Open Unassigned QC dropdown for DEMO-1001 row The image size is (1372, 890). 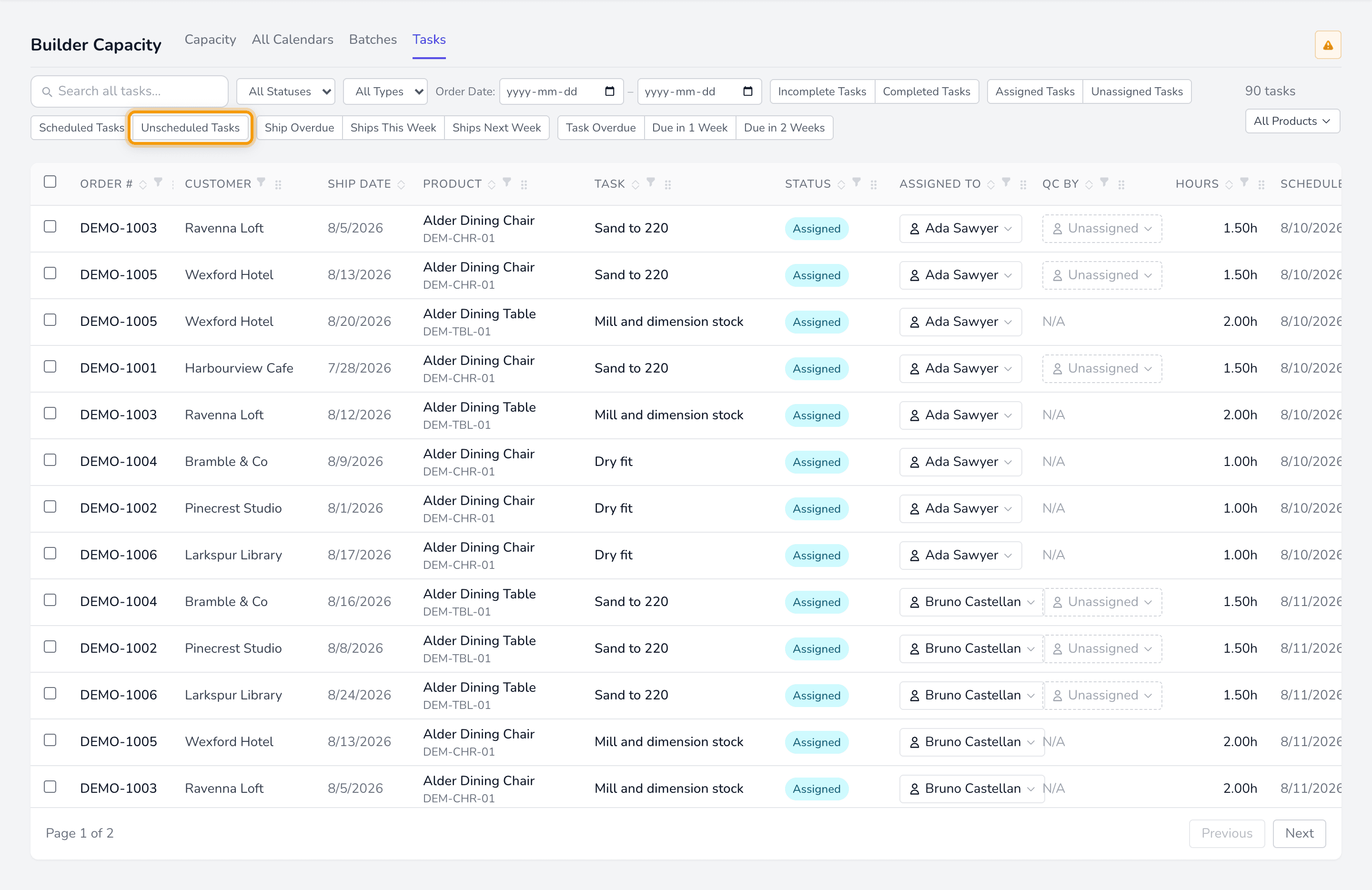click(1101, 368)
